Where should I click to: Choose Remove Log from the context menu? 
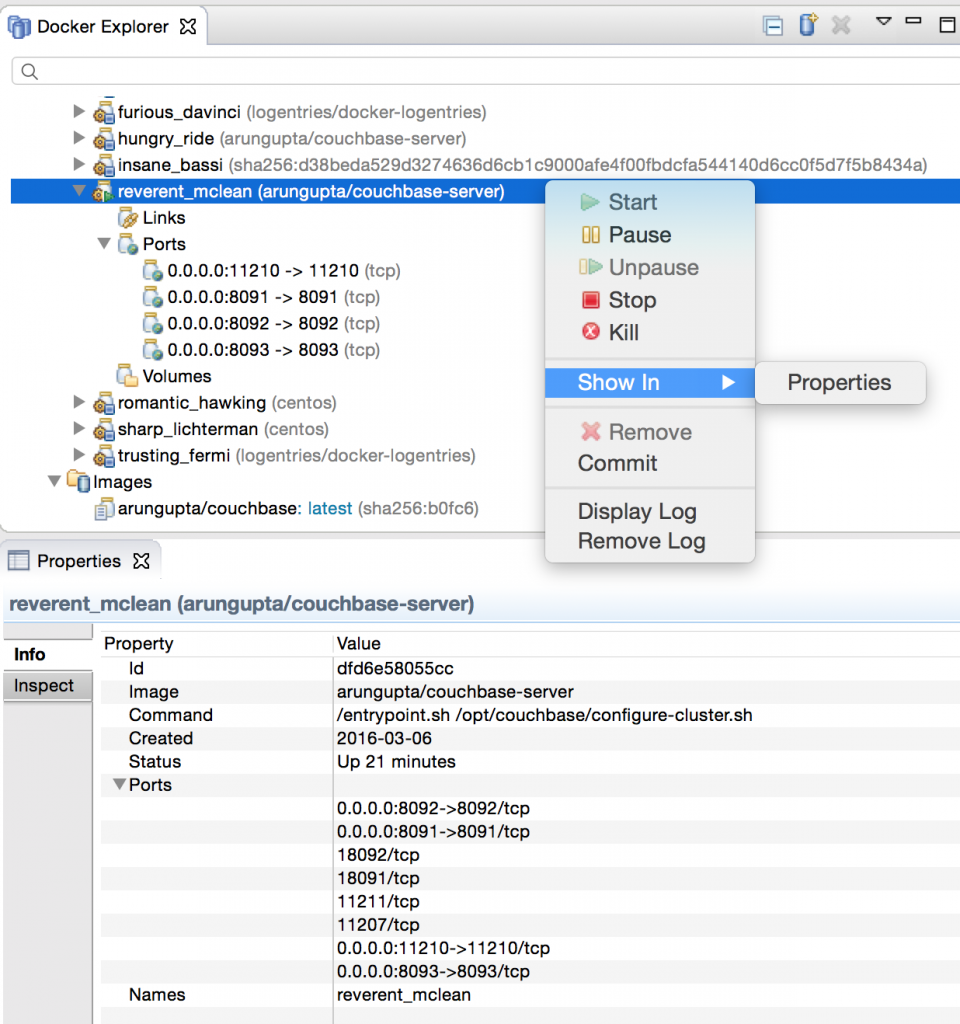click(650, 541)
